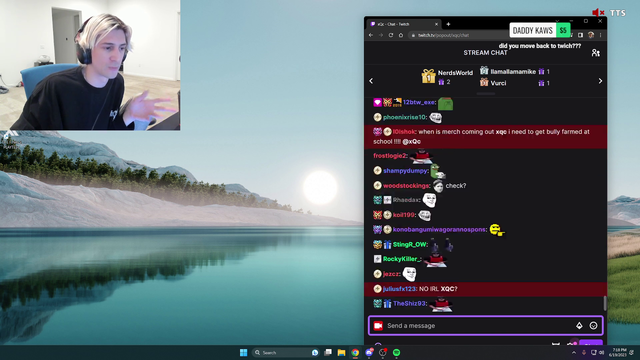Open the Community users list icon

[596, 53]
